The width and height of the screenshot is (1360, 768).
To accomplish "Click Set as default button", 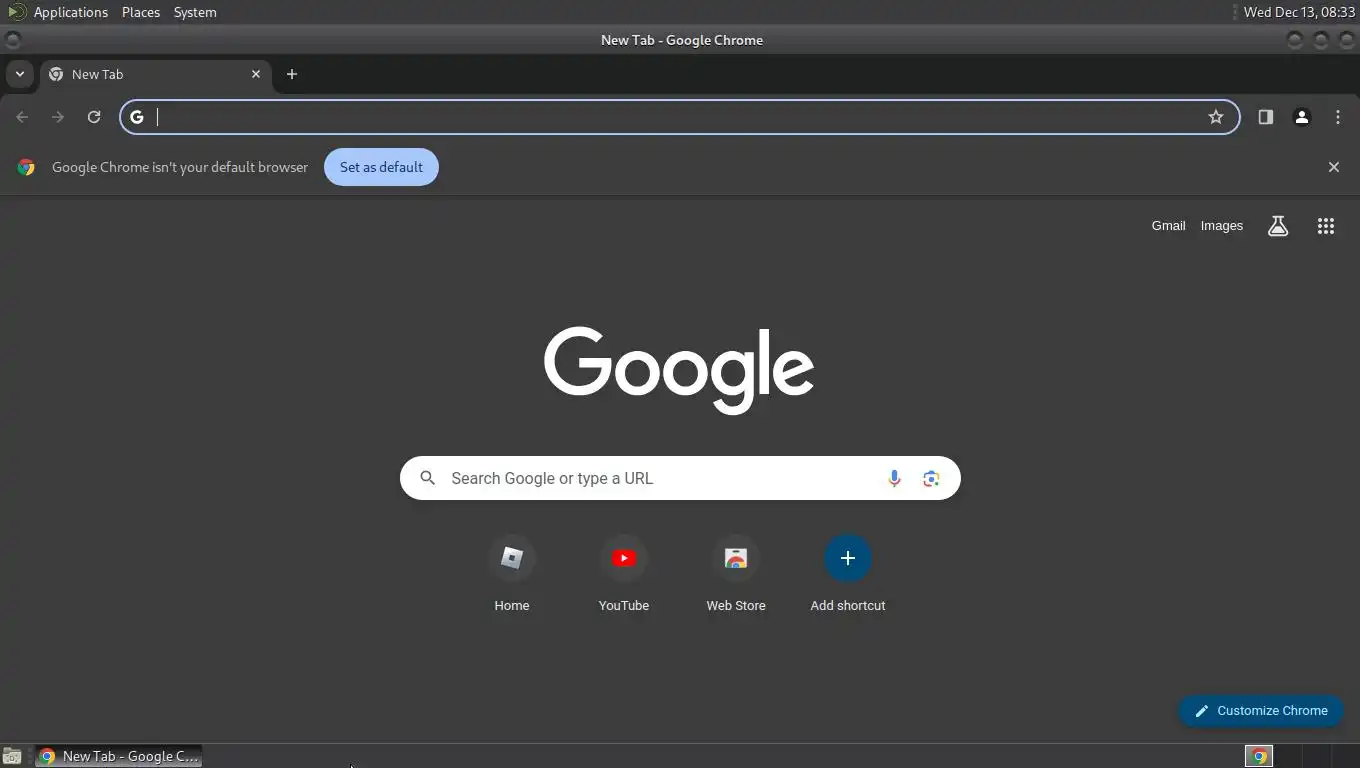I will [x=381, y=167].
